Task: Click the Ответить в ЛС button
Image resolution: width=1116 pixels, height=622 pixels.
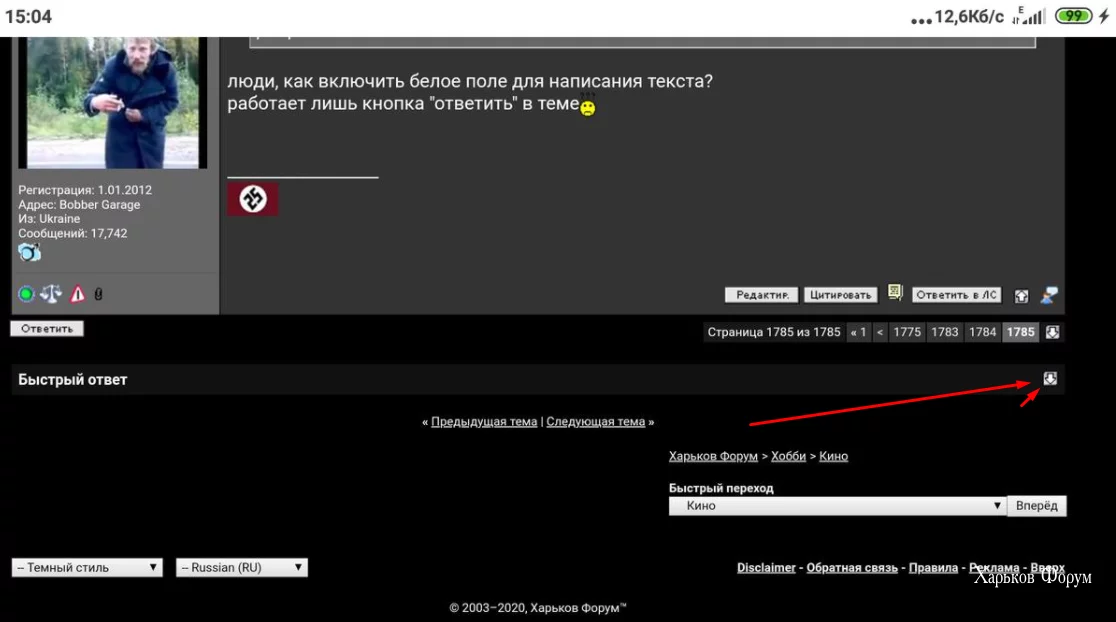Action: [x=957, y=295]
